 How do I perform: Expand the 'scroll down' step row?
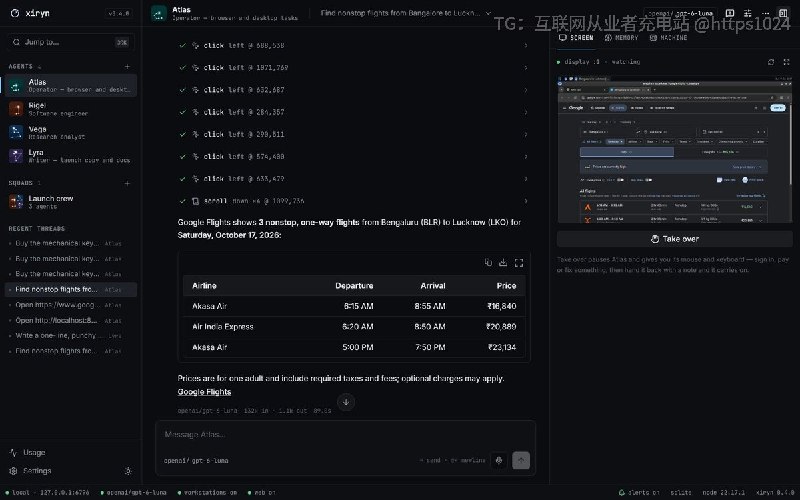pos(353,201)
